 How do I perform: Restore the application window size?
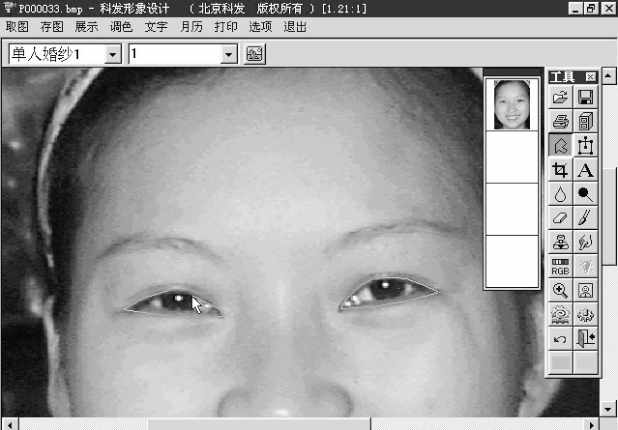592,8
